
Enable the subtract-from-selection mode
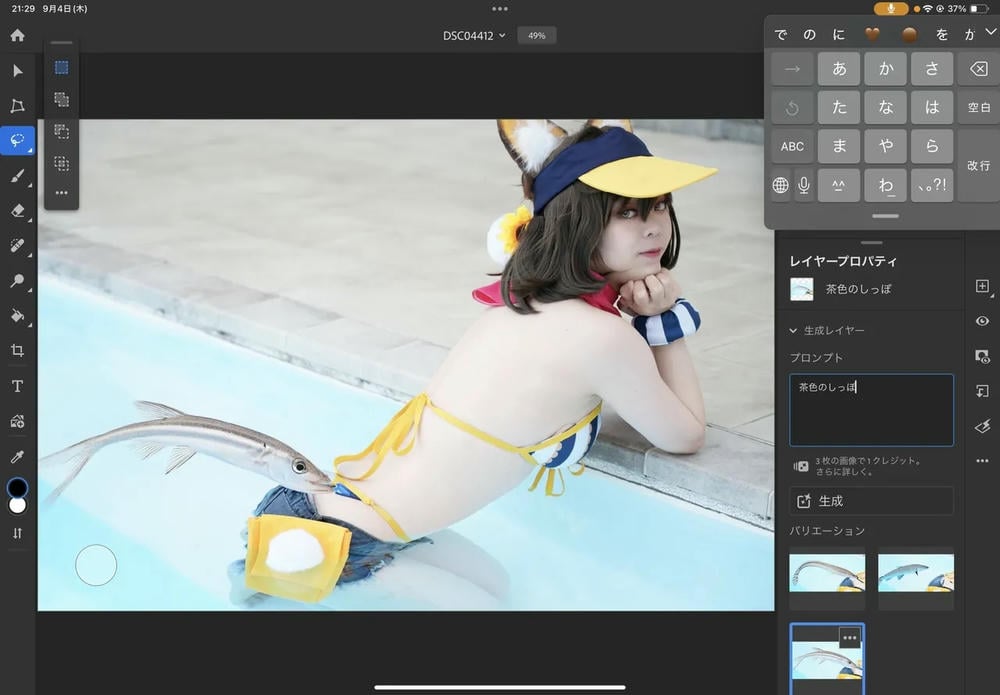tap(61, 131)
